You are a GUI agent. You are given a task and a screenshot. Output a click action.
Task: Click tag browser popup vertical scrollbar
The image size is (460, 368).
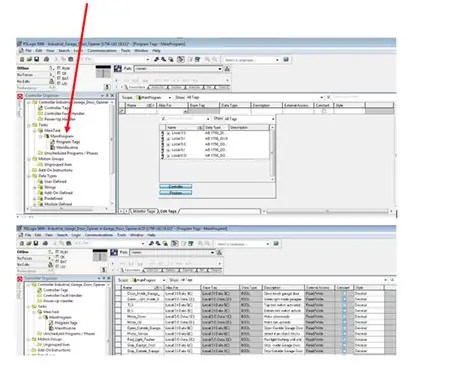(x=272, y=153)
